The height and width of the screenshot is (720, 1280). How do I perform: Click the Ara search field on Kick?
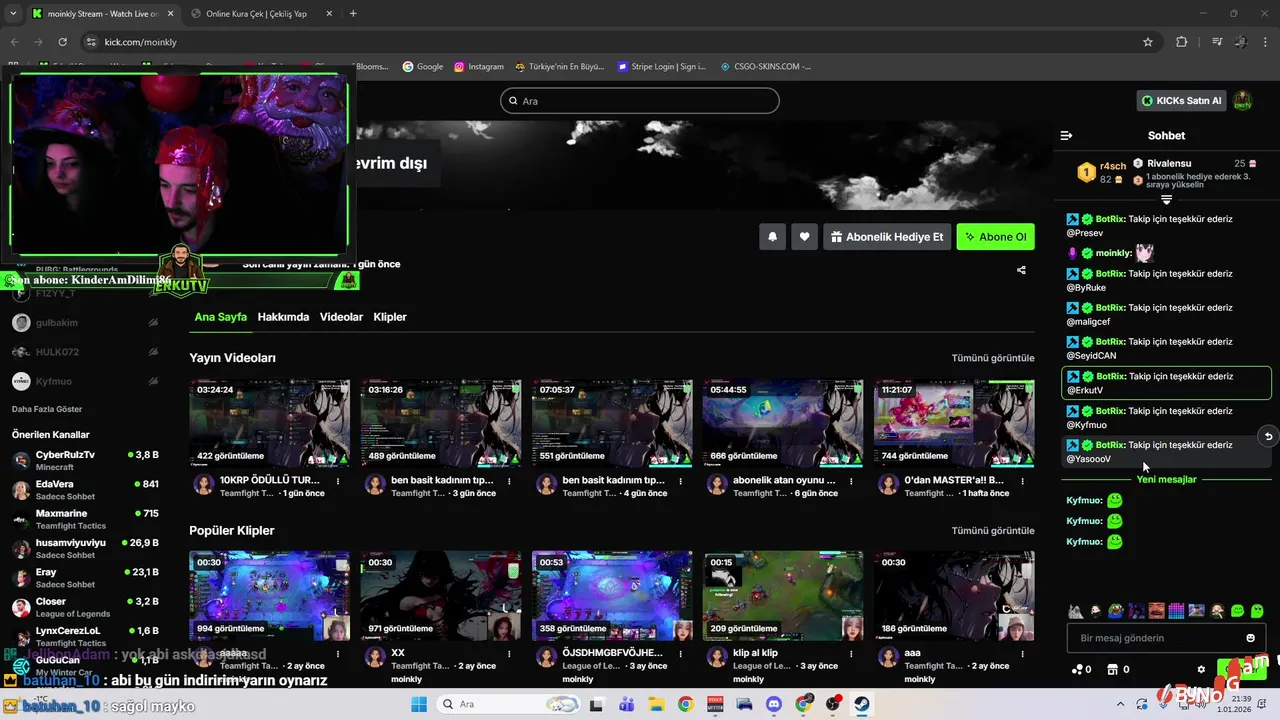coord(640,101)
